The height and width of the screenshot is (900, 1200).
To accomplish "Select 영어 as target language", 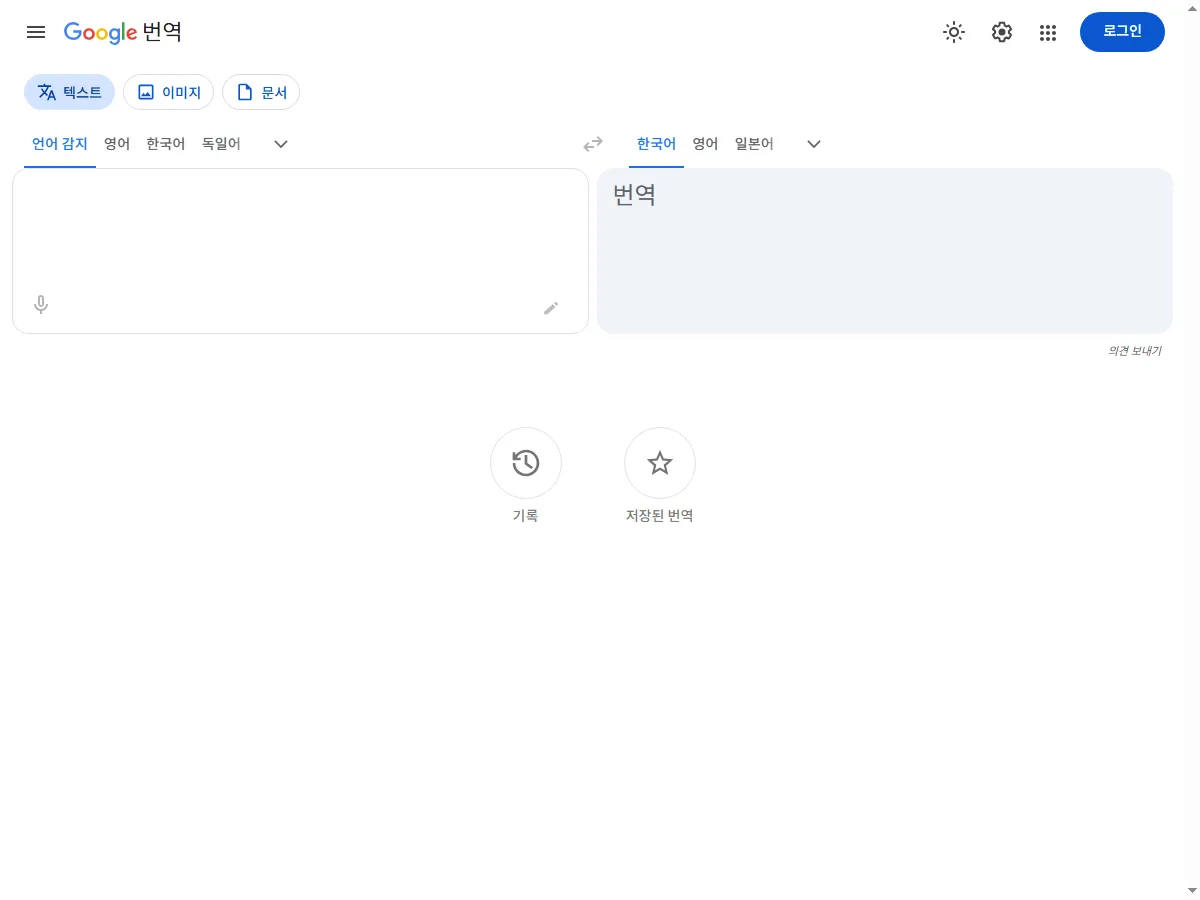I will (705, 144).
